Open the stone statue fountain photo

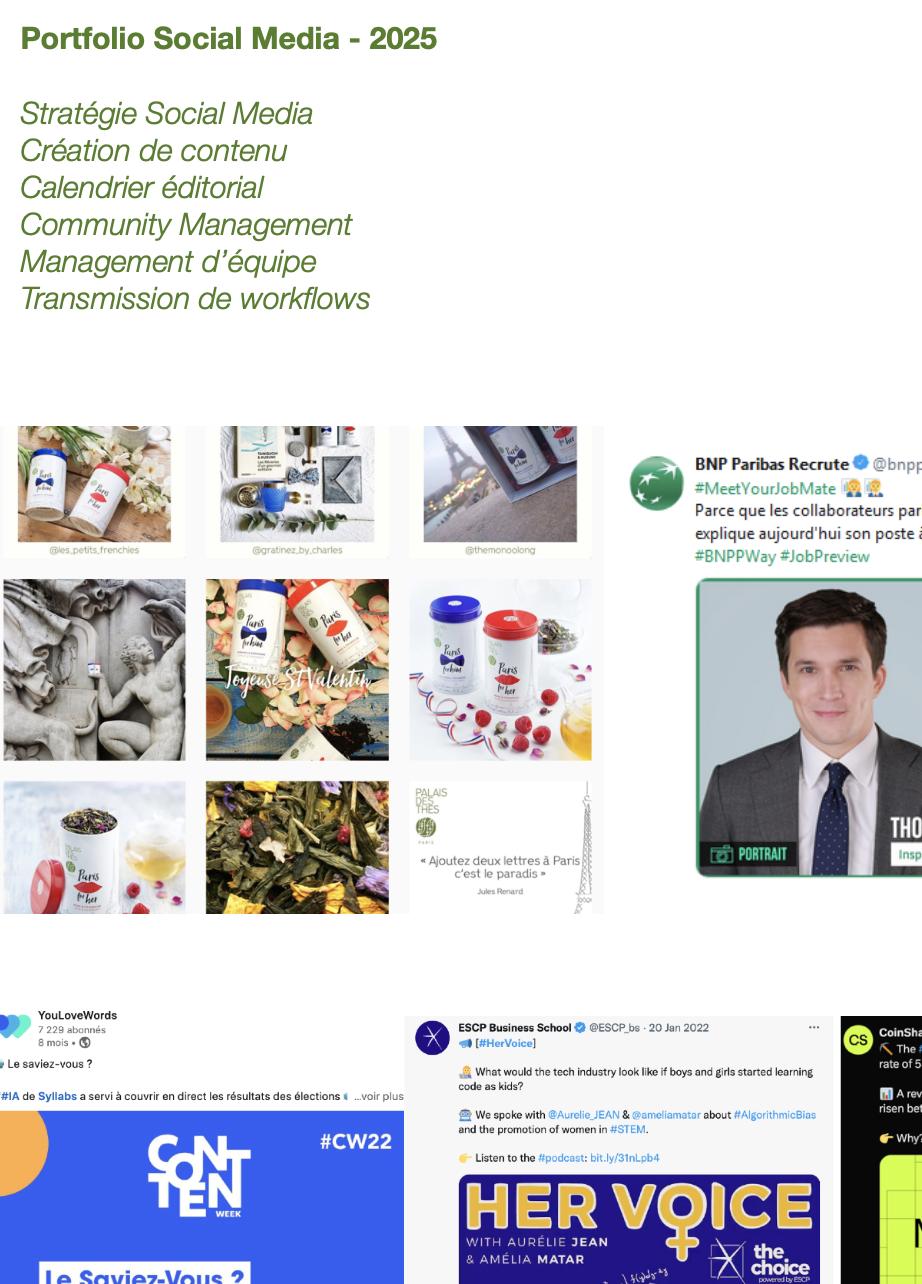(94, 670)
